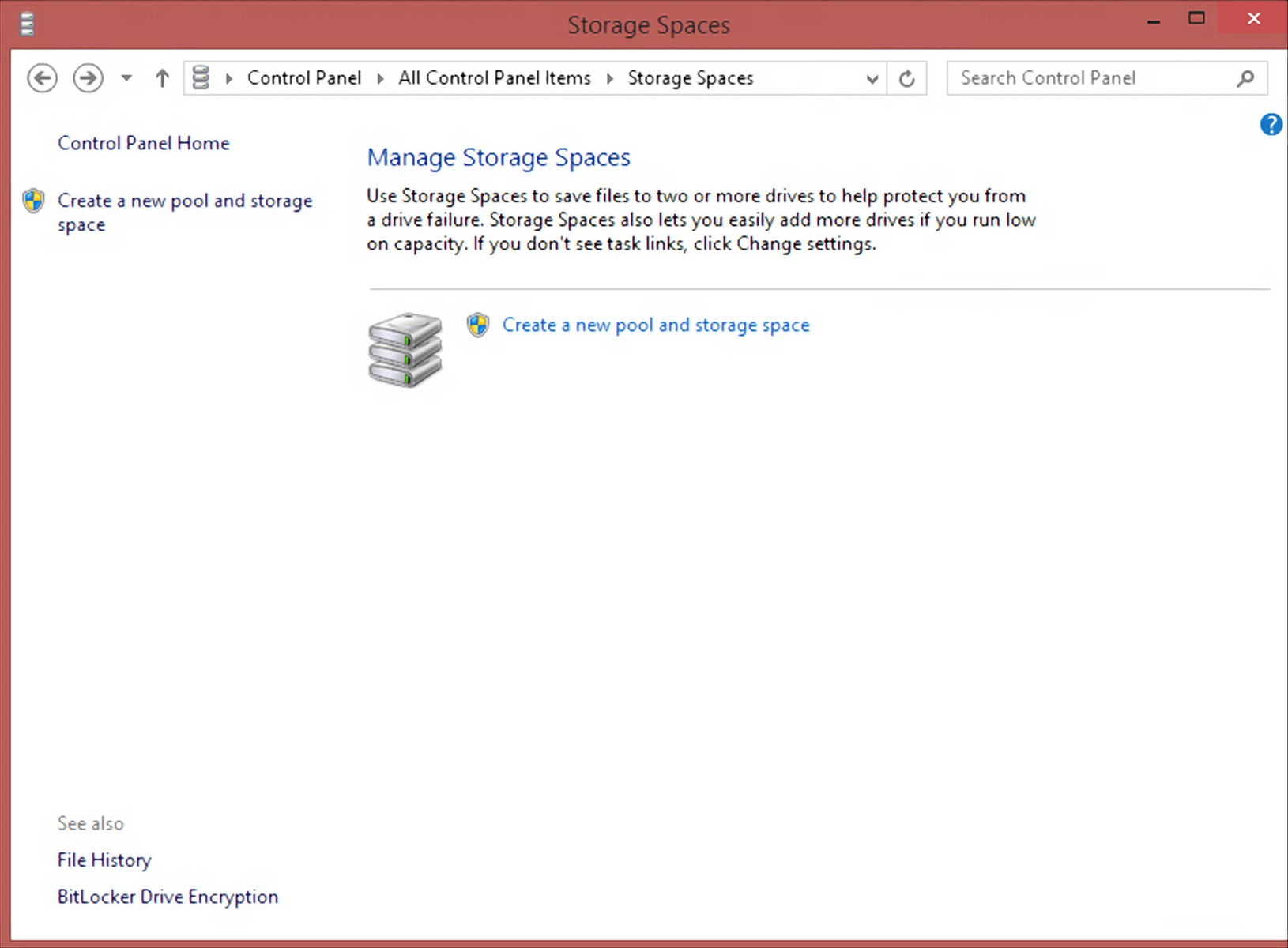Select the Control Panel breadcrumb item
Screen dimensions: 1288x948
(304, 78)
